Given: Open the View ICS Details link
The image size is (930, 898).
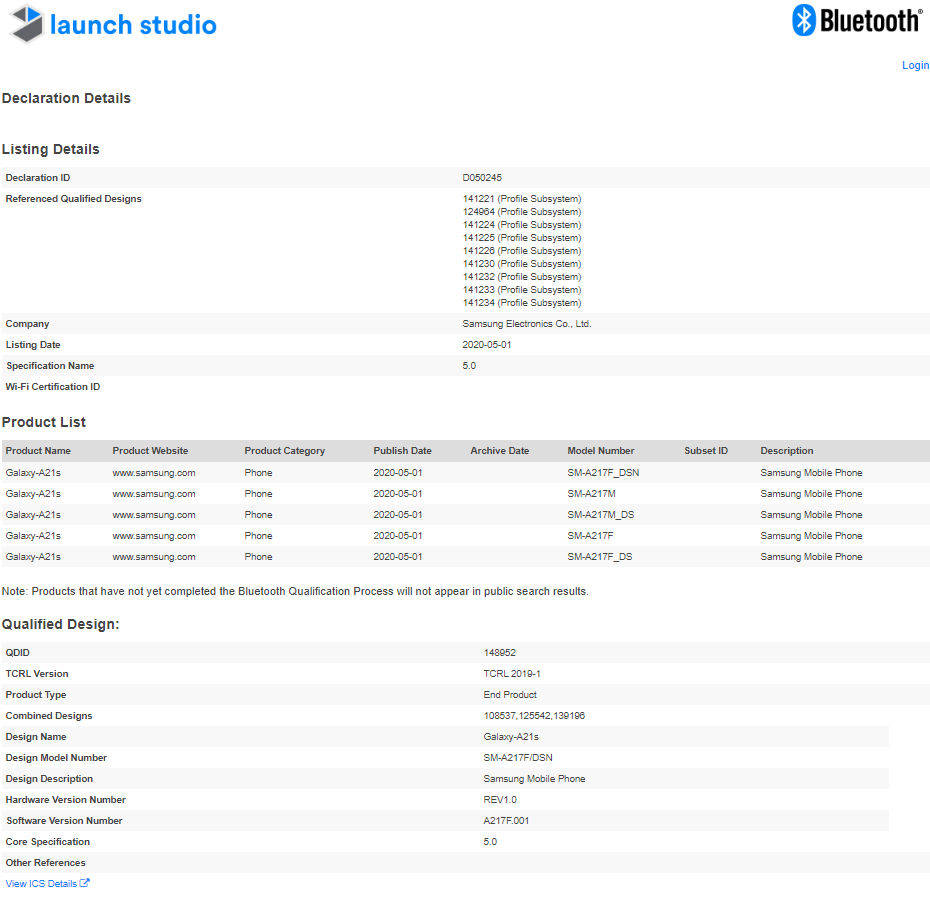Looking at the screenshot, I should pyautogui.click(x=41, y=883).
